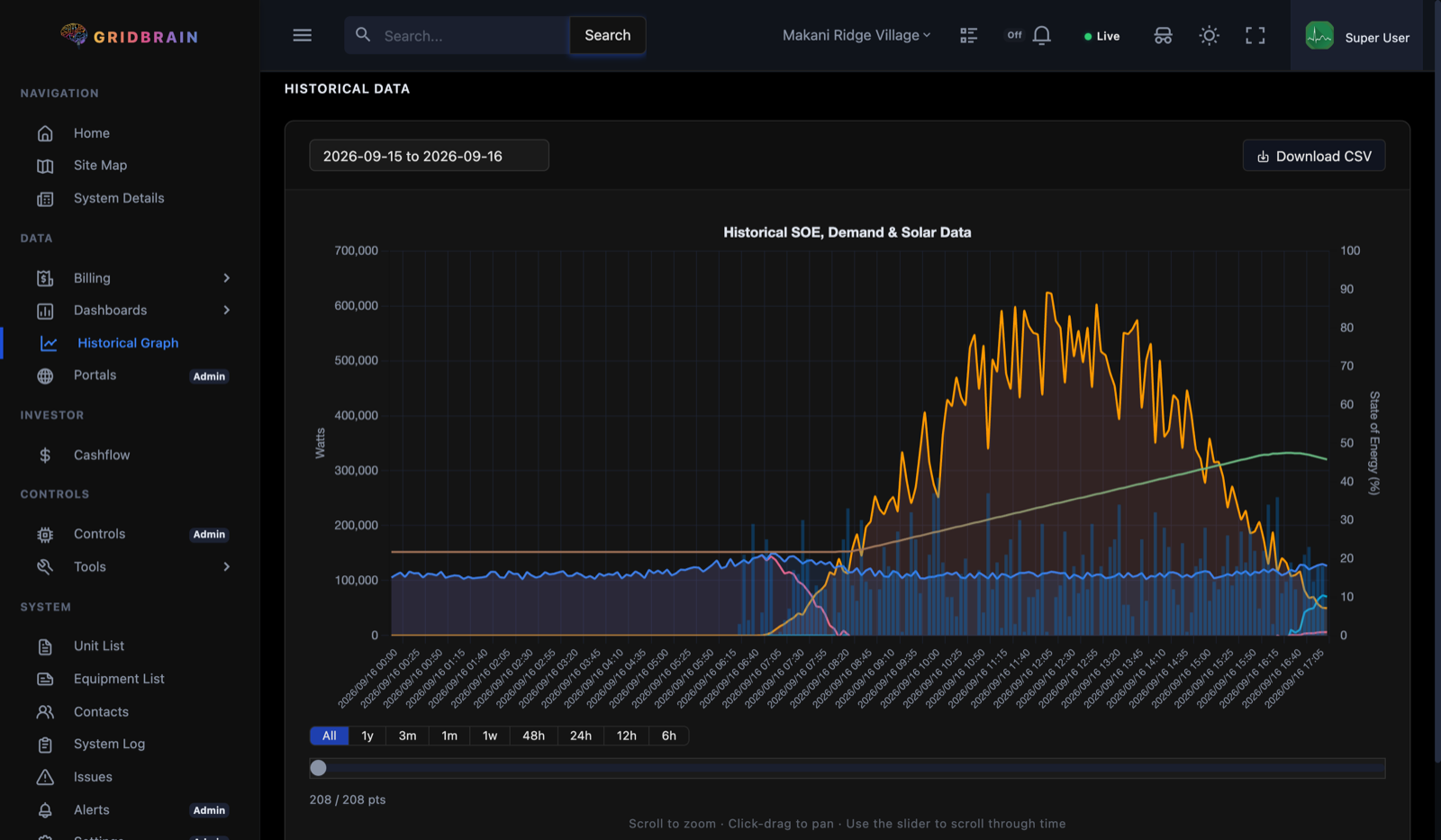
Task: Click the Admin badge next to Portals
Action: [209, 376]
